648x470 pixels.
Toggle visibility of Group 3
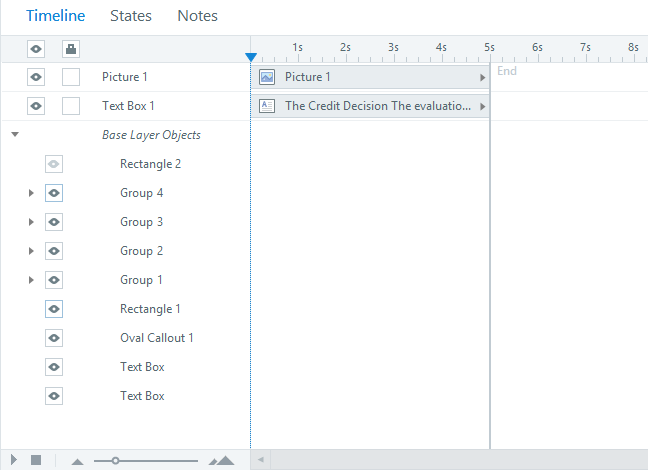54,222
